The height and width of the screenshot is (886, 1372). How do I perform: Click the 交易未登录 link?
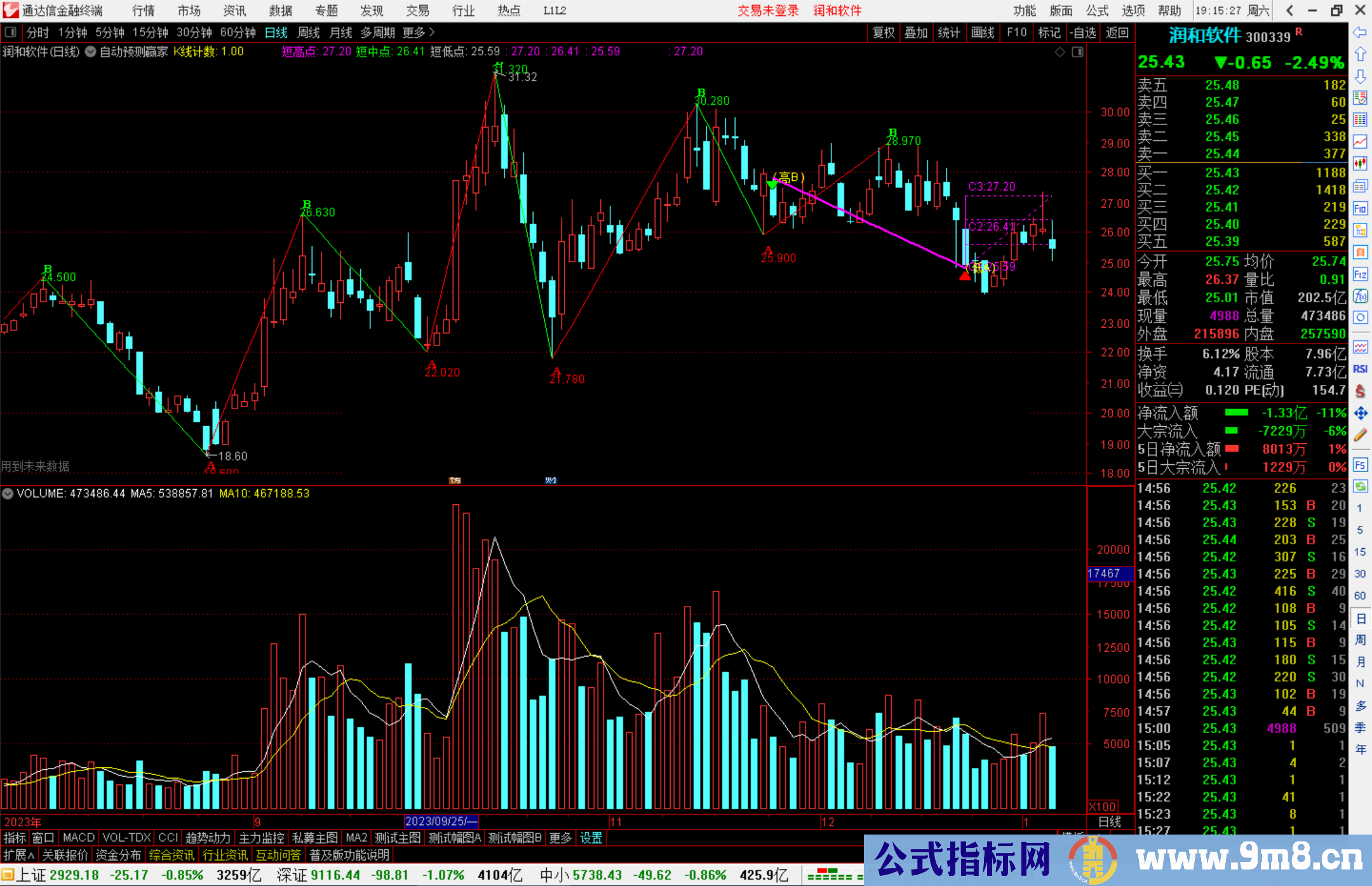click(x=767, y=10)
